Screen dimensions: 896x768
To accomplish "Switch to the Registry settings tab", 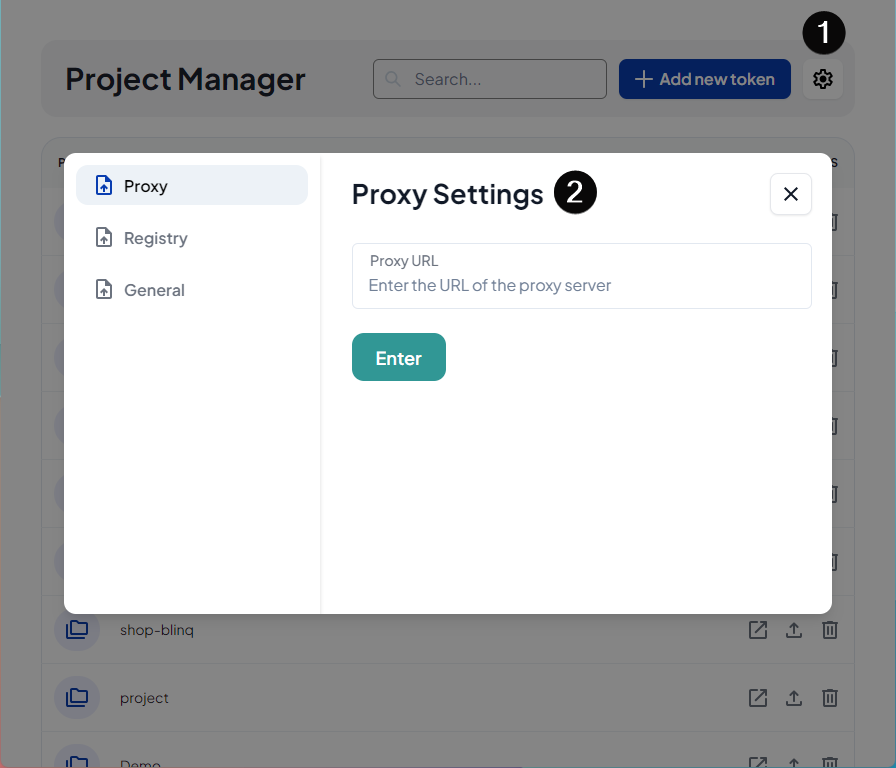I will pos(154,237).
